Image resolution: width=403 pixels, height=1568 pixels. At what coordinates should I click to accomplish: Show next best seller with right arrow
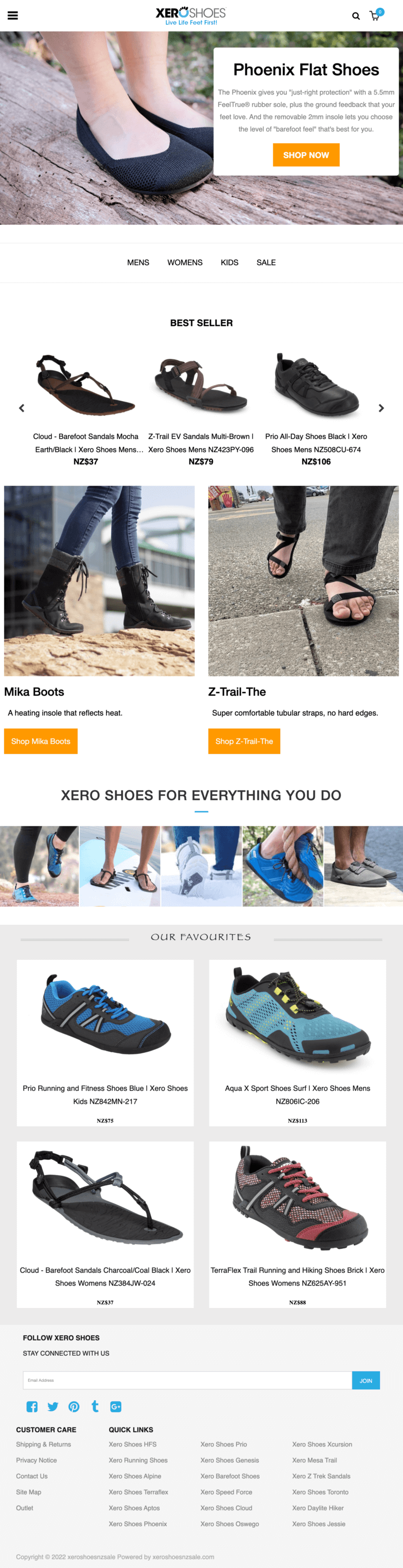[381, 408]
